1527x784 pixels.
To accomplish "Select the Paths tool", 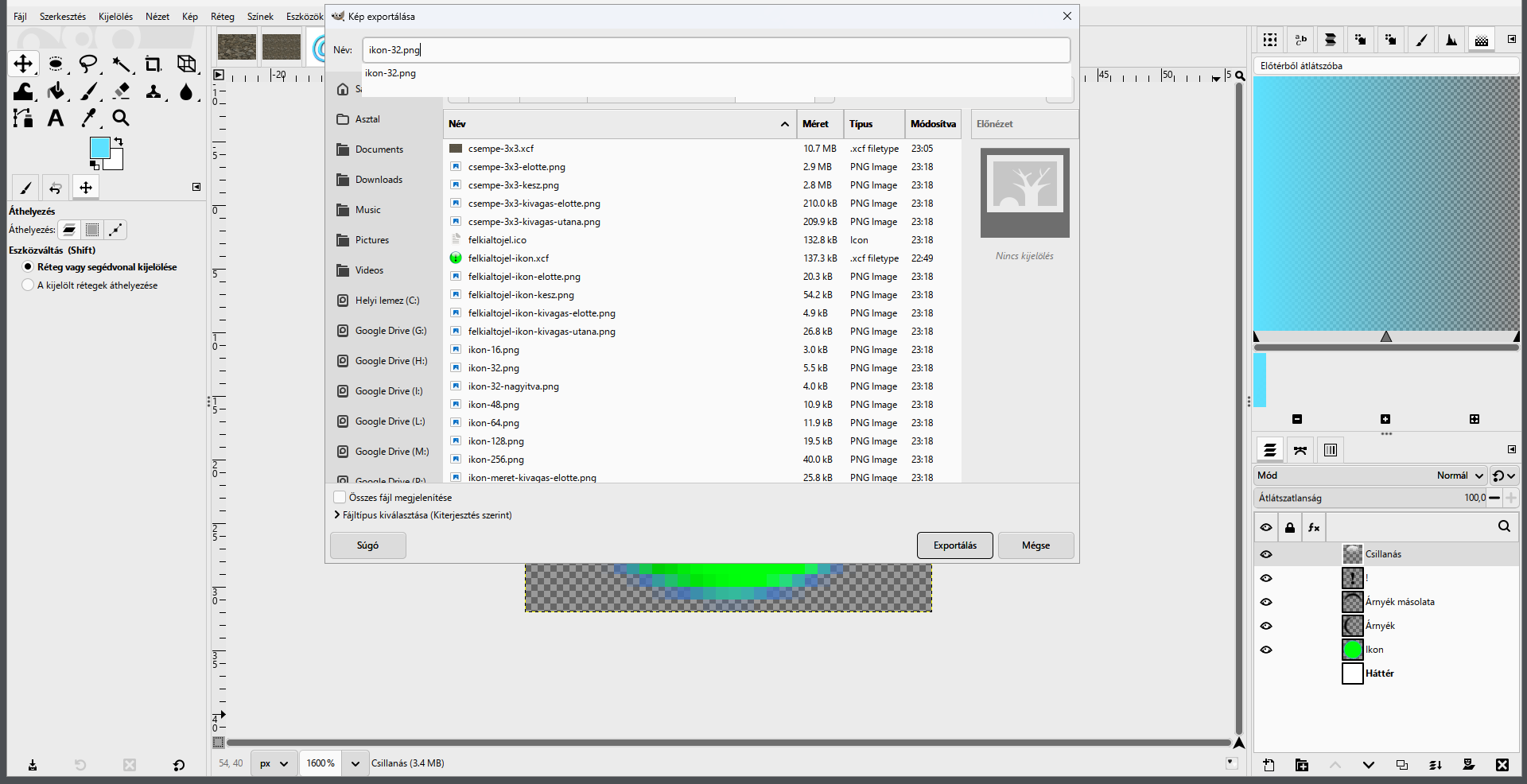I will pos(23,118).
